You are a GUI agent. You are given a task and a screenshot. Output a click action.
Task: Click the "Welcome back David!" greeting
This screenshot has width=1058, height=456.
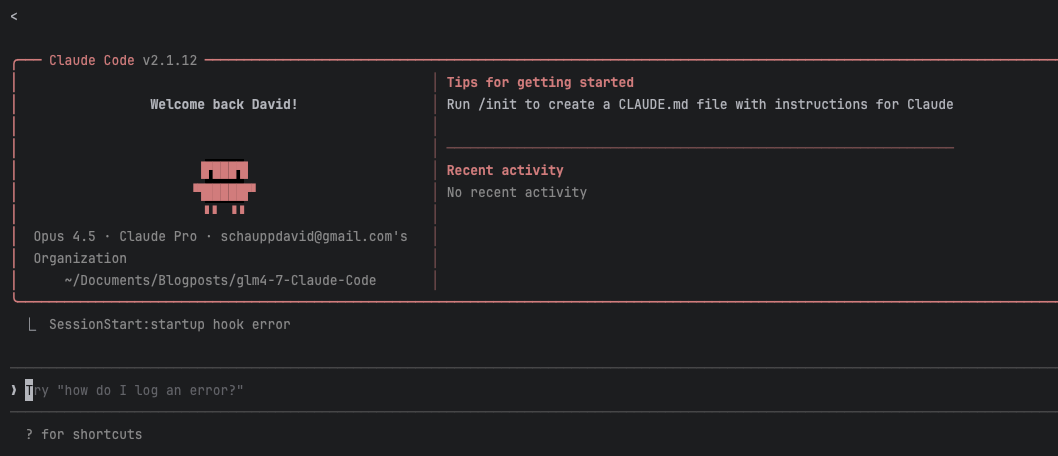pos(223,104)
